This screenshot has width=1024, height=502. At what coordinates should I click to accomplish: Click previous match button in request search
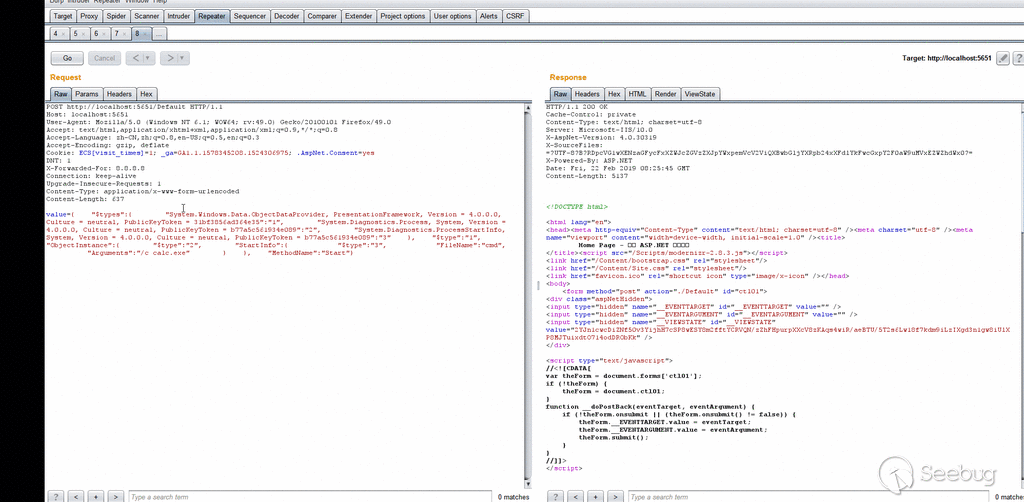point(75,496)
